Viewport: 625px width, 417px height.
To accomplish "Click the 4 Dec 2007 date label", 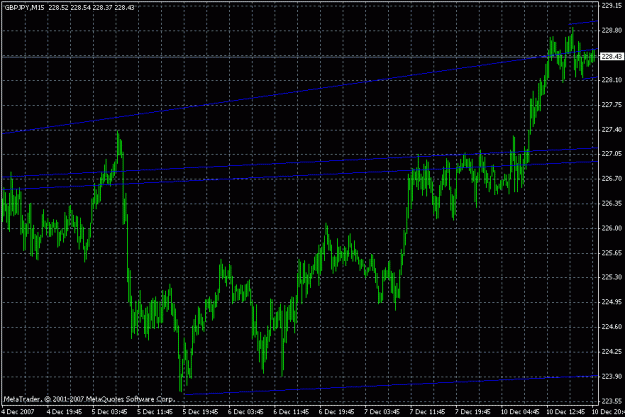I will coord(19,411).
